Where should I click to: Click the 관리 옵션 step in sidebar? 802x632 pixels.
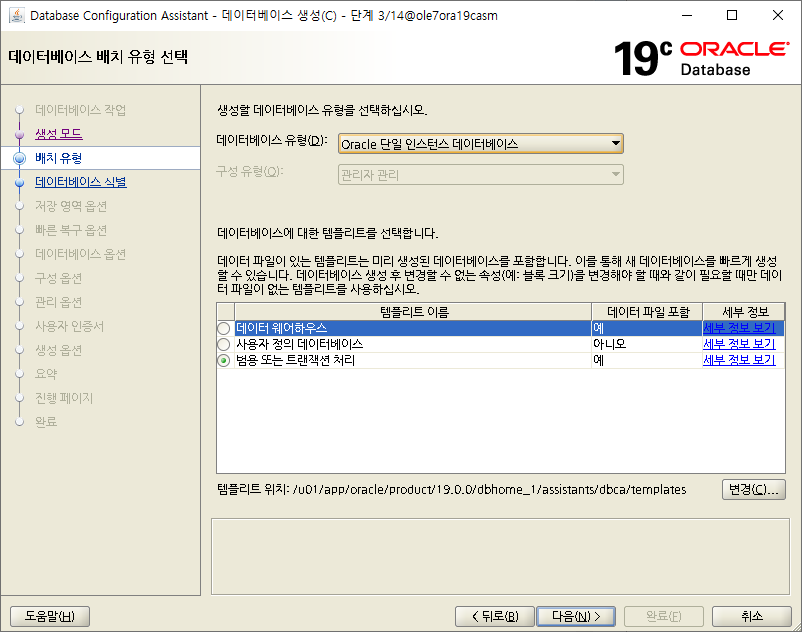coord(58,302)
